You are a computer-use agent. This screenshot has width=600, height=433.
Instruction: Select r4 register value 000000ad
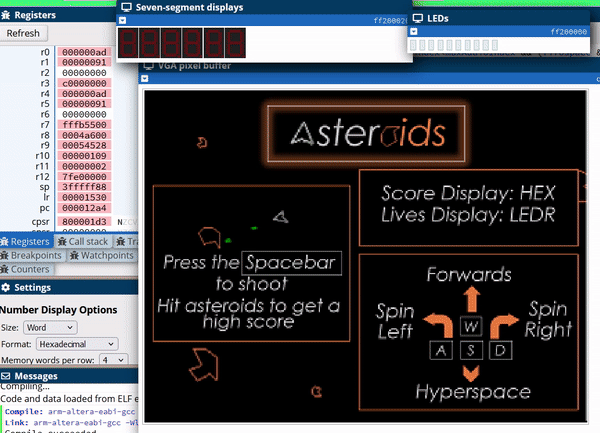click(84, 94)
